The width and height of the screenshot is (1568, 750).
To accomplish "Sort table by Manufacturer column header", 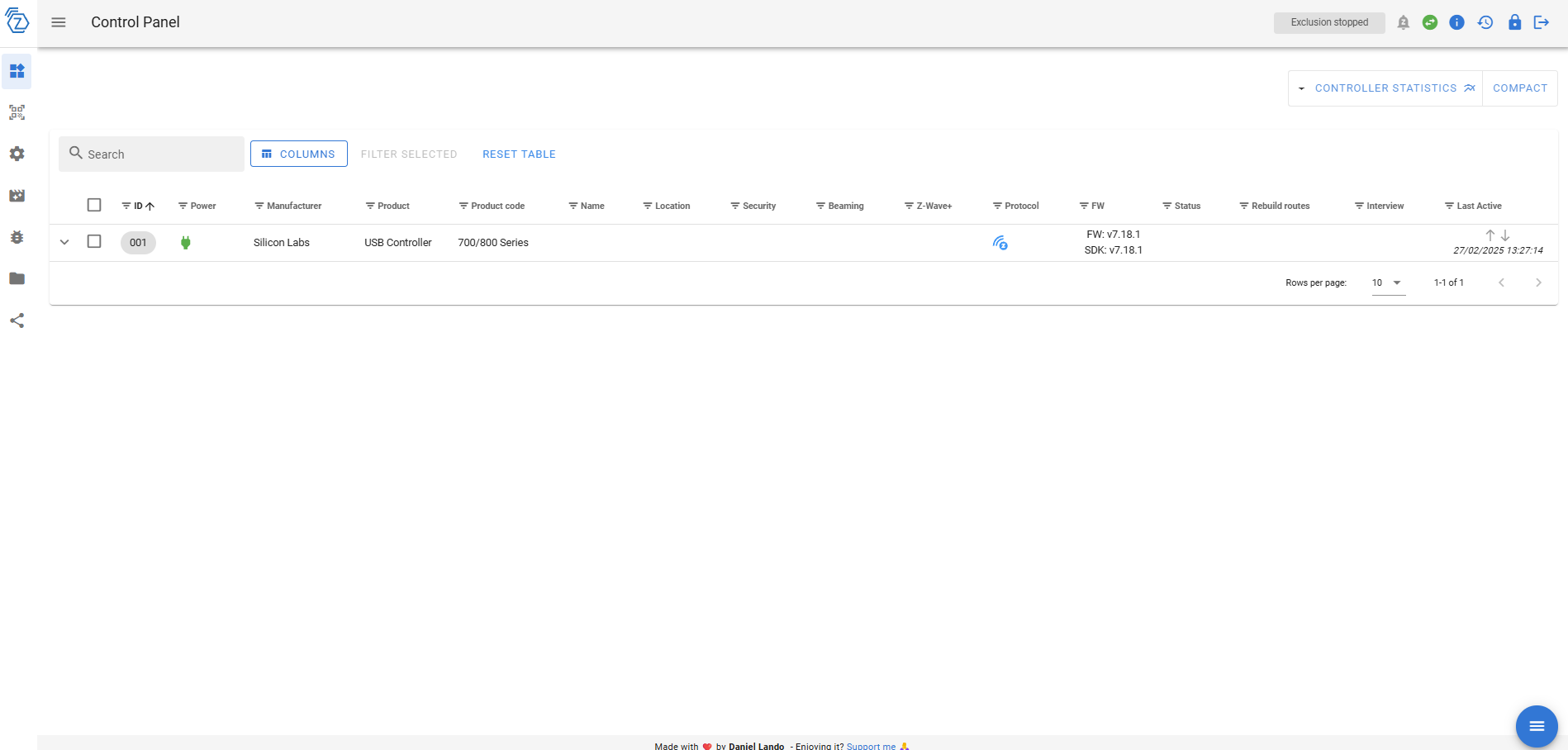I will [294, 206].
